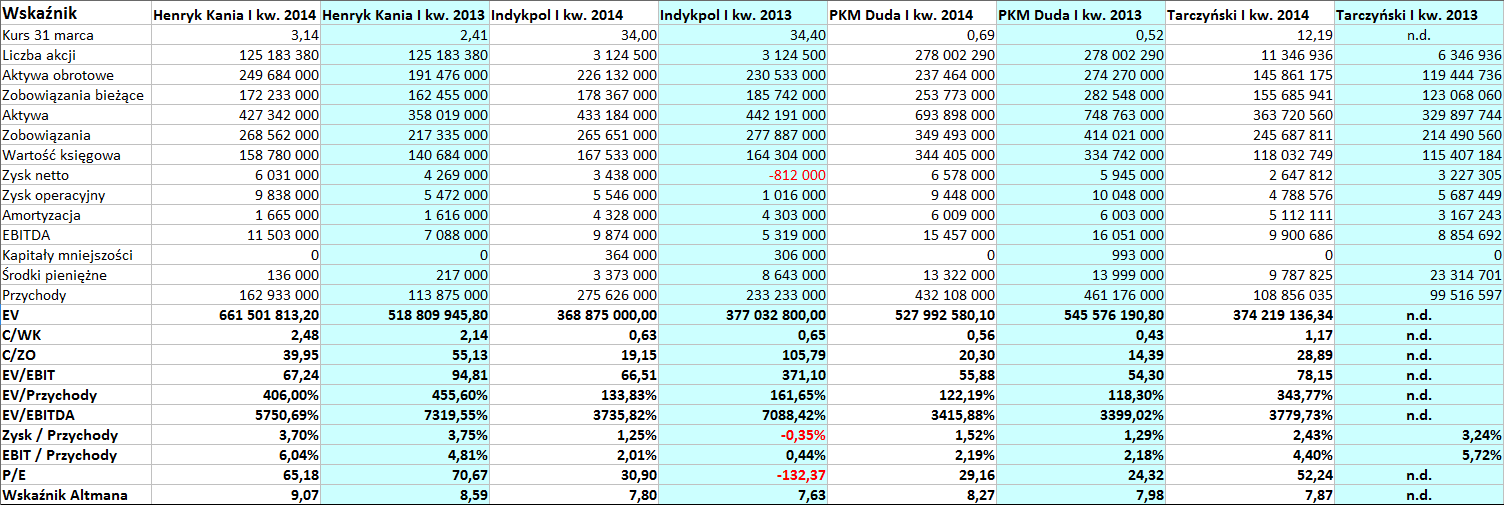Select row label 'P/E'
The height and width of the screenshot is (505, 1505).
(x=75, y=475)
